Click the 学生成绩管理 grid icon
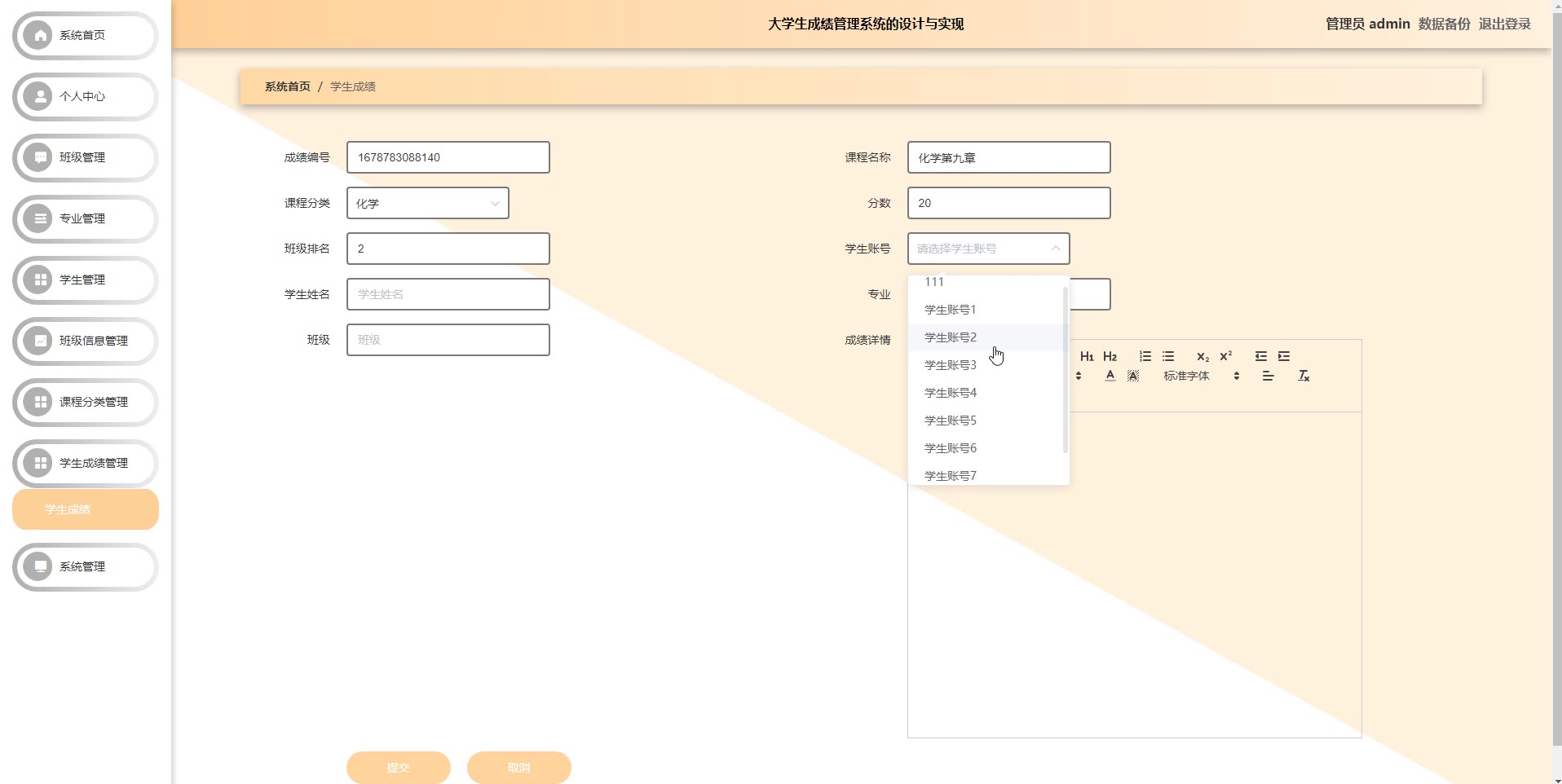 [x=38, y=463]
